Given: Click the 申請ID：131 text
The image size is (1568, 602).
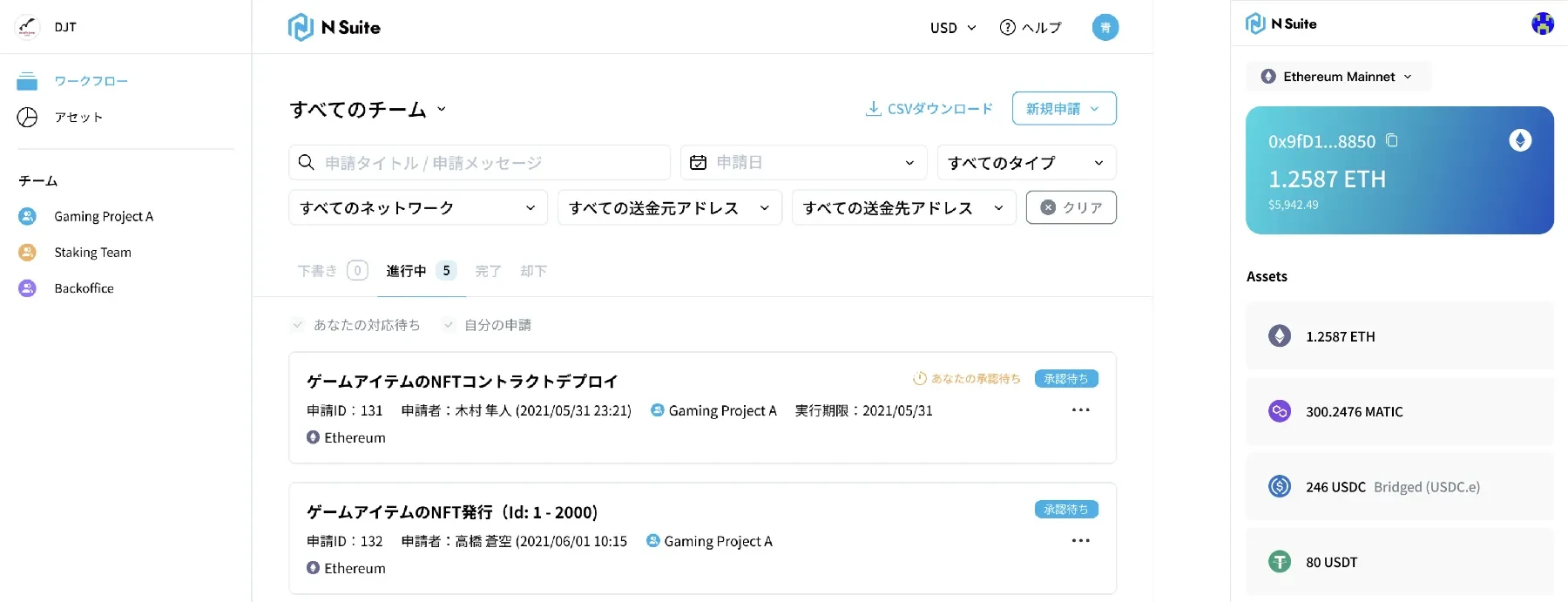Looking at the screenshot, I should pos(345,410).
